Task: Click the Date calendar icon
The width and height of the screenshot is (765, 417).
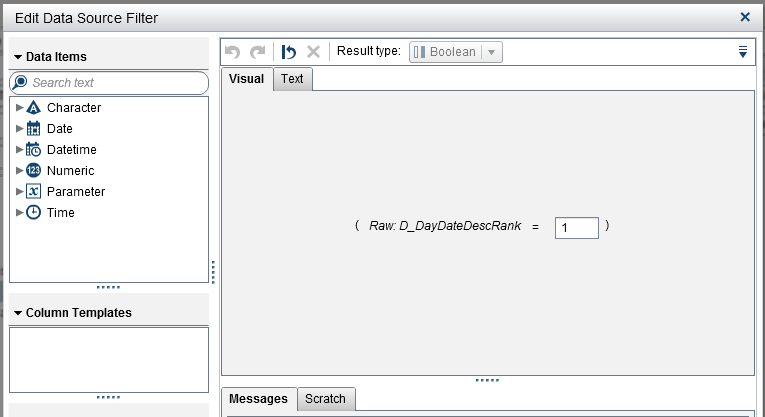Action: 33,128
